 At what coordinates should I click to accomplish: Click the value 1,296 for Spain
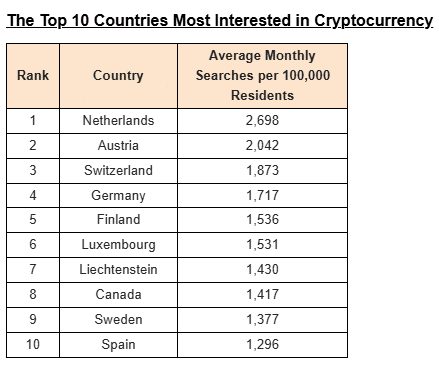263,345
